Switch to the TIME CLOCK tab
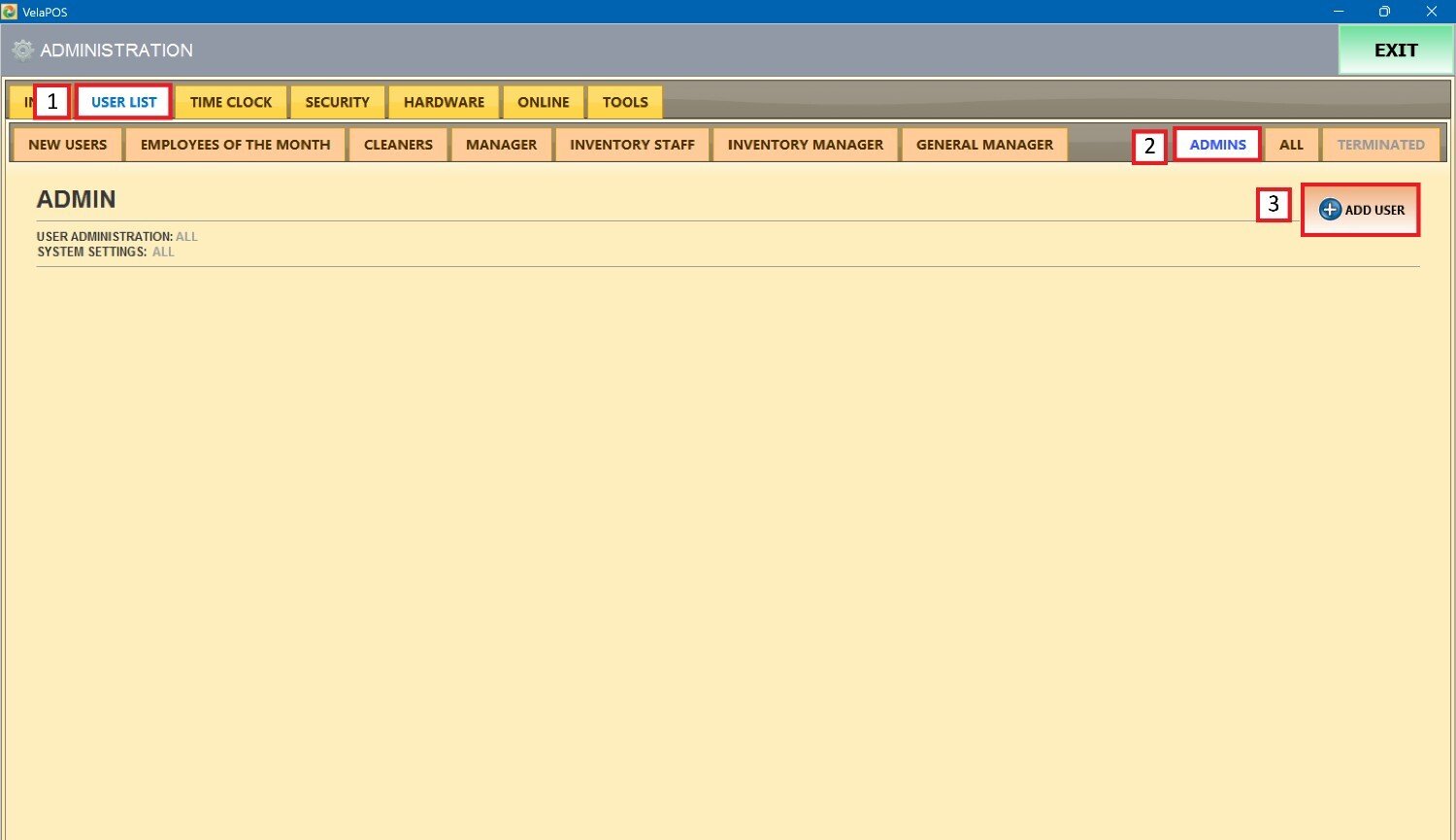Screen dimensions: 1456x840 [231, 102]
